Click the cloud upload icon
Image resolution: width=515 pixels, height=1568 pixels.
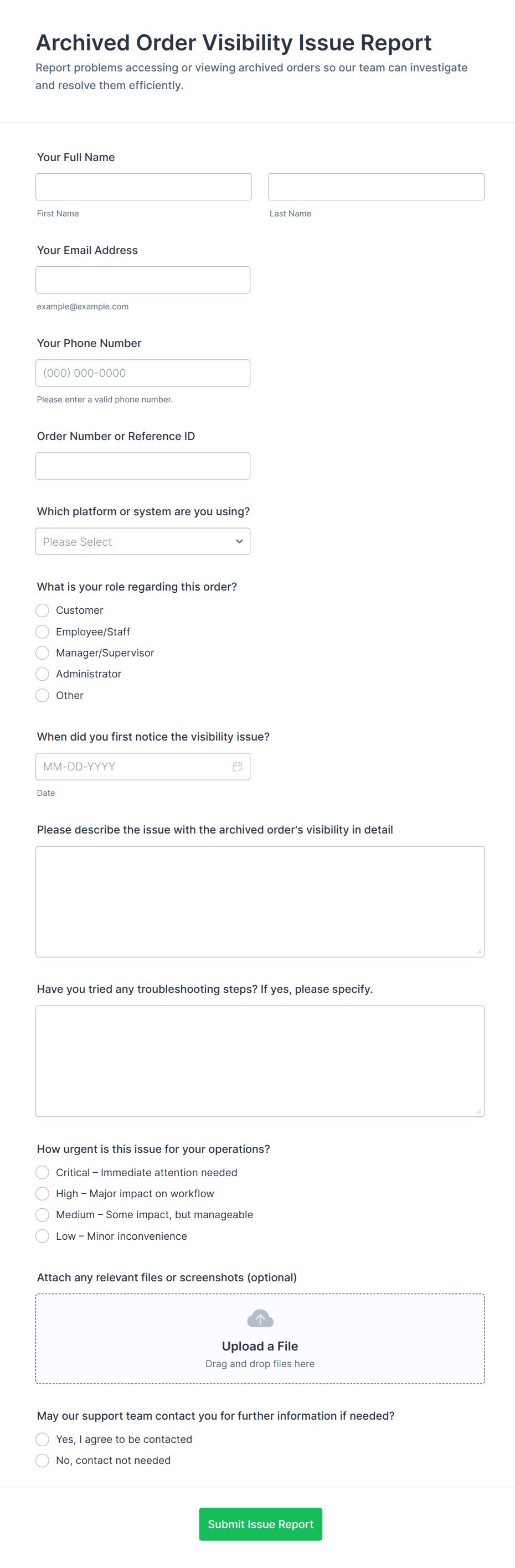pos(260,1318)
